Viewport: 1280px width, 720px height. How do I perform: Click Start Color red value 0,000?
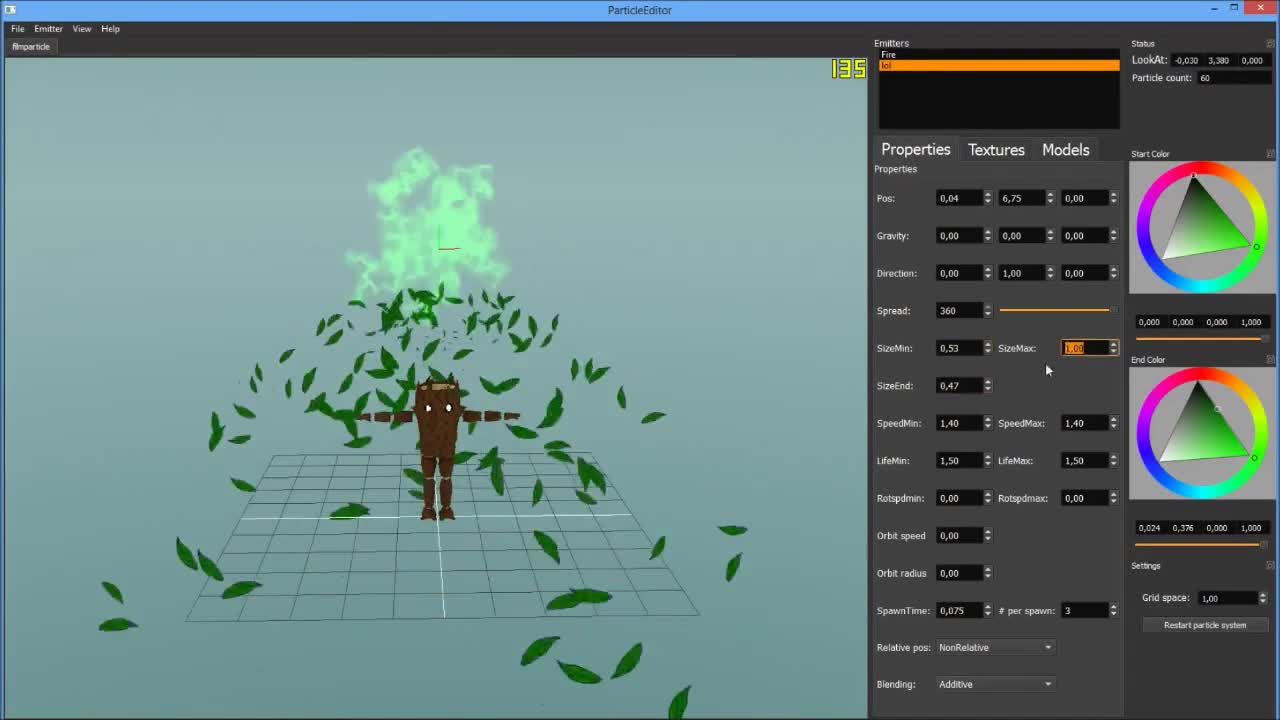(1150, 322)
